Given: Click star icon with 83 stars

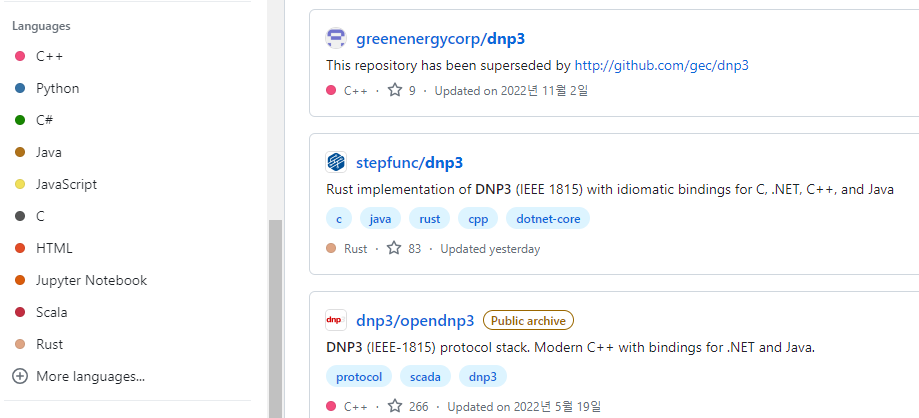Looking at the screenshot, I should click(394, 249).
